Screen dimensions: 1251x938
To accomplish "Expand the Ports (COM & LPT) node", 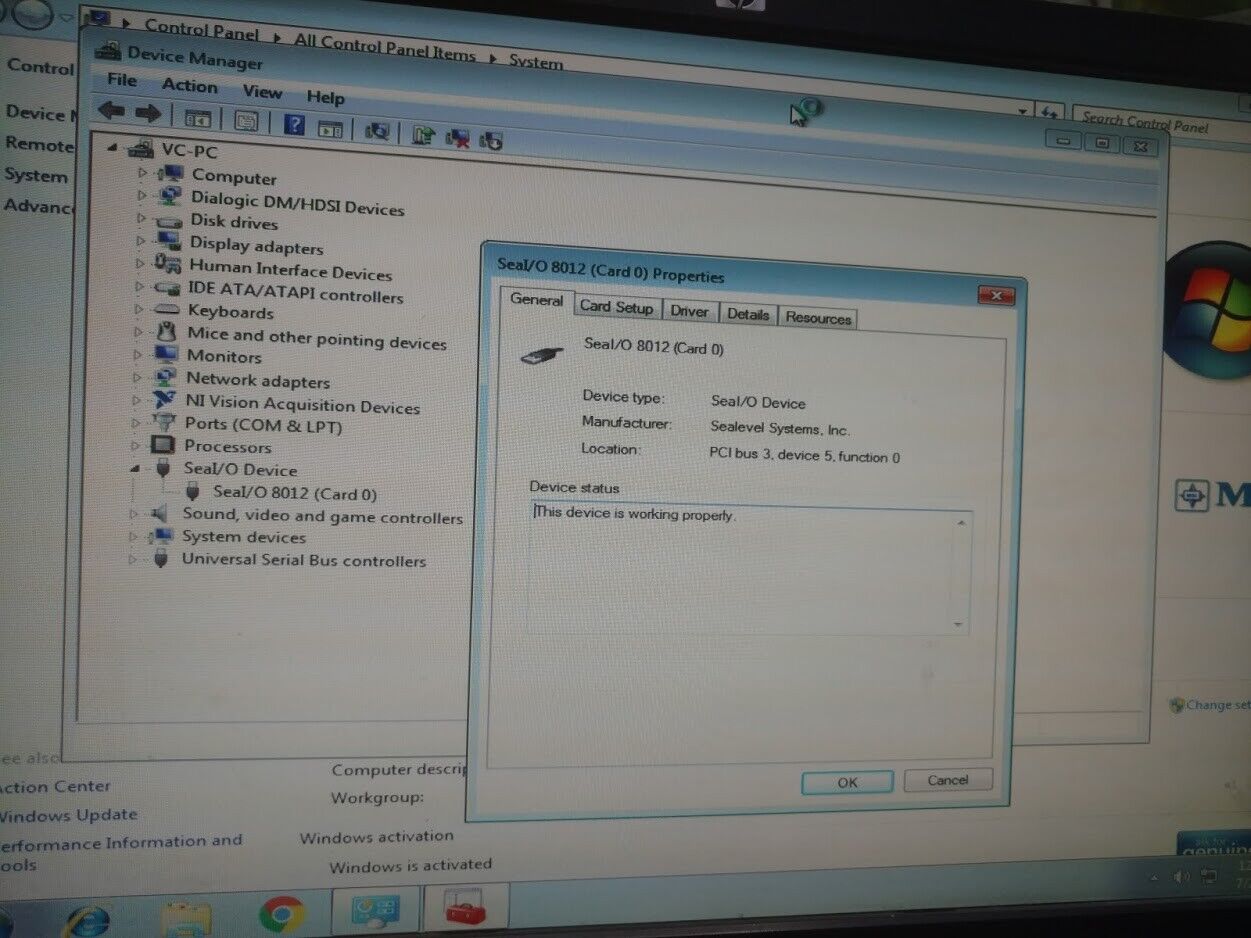I will pyautogui.click(x=136, y=422).
